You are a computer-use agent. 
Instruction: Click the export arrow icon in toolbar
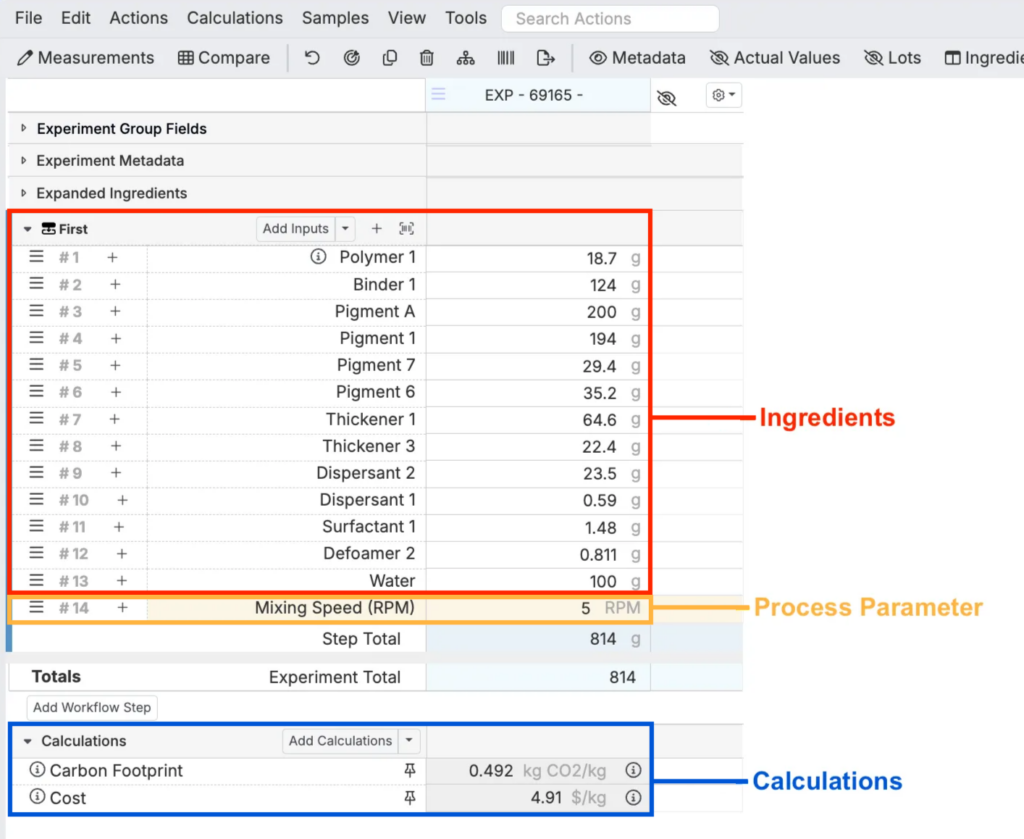coord(545,58)
